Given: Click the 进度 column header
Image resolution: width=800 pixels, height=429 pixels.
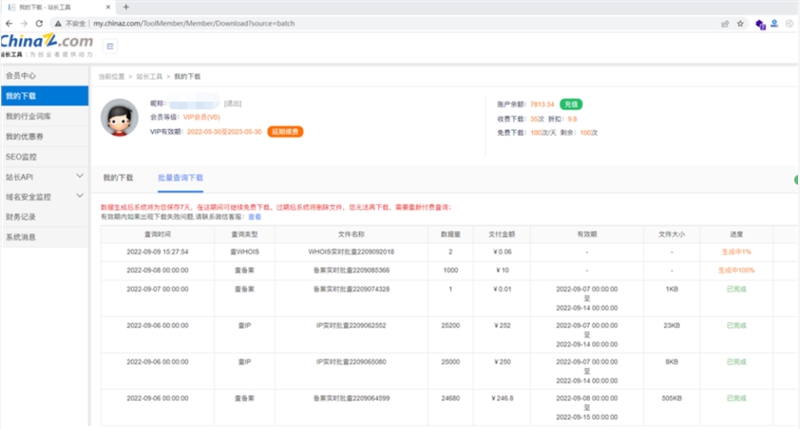Looking at the screenshot, I should coord(736,234).
